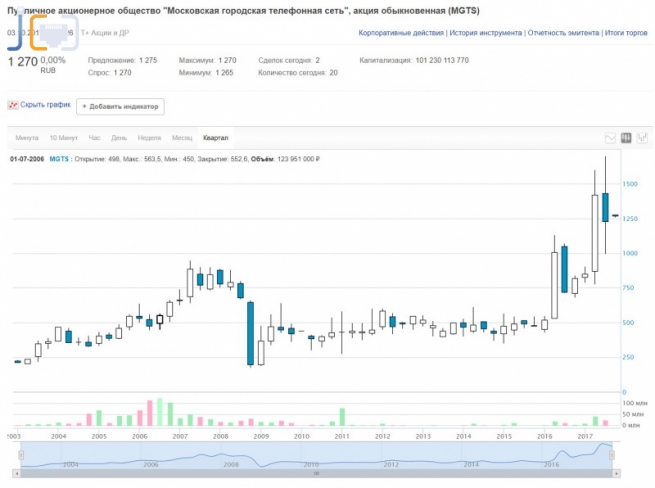The width and height of the screenshot is (655, 488).
Task: Select the 10 Минут timeframe tab
Action: point(62,138)
